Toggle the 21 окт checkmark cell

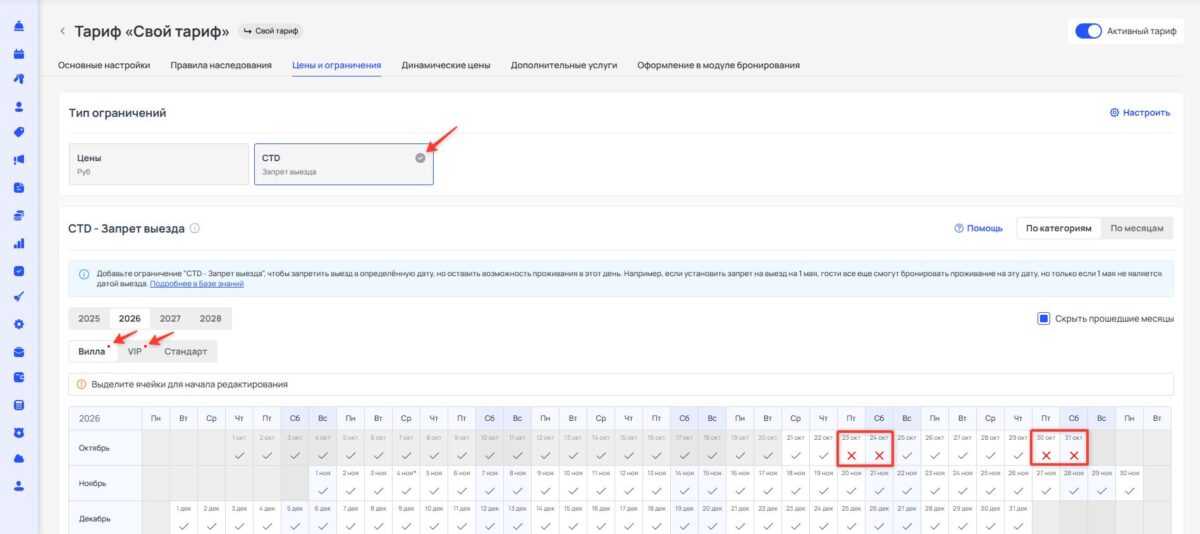click(x=795, y=446)
